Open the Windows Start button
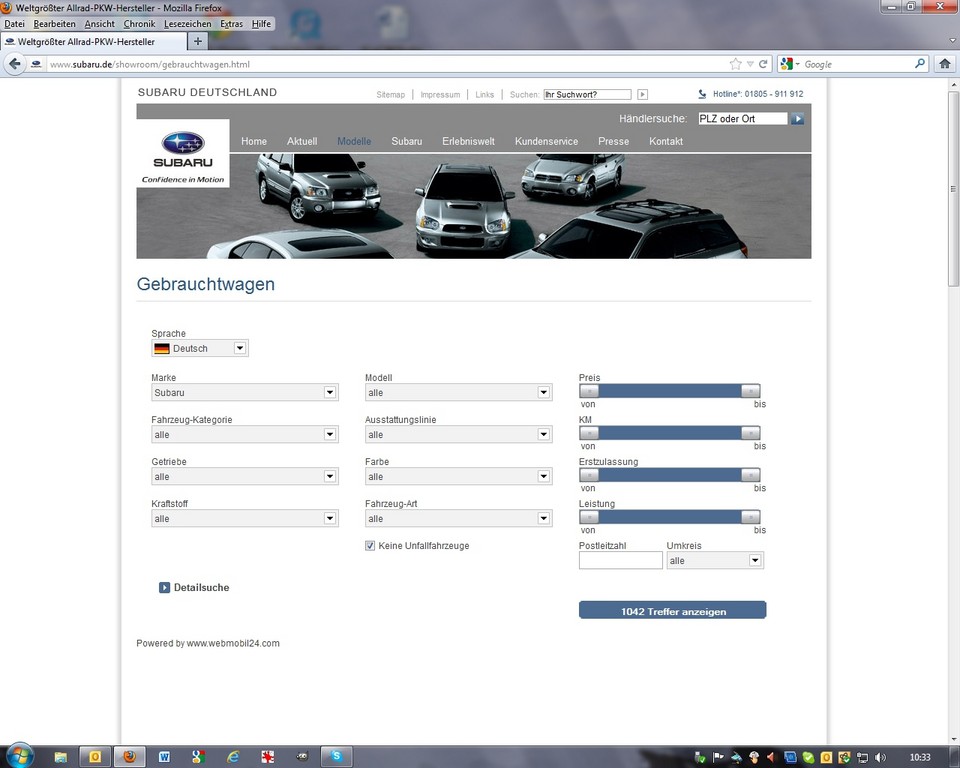This screenshot has height=768, width=960. coord(19,756)
